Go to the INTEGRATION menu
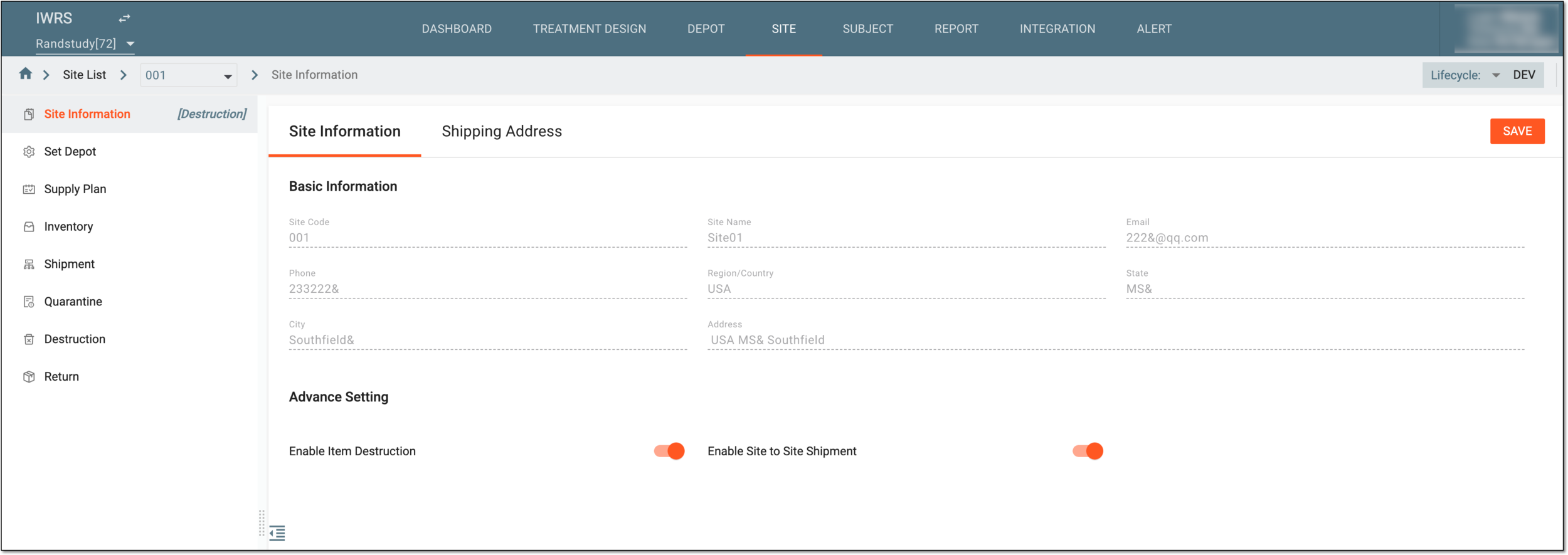Screen dimensions: 1568x555 click(x=1057, y=29)
